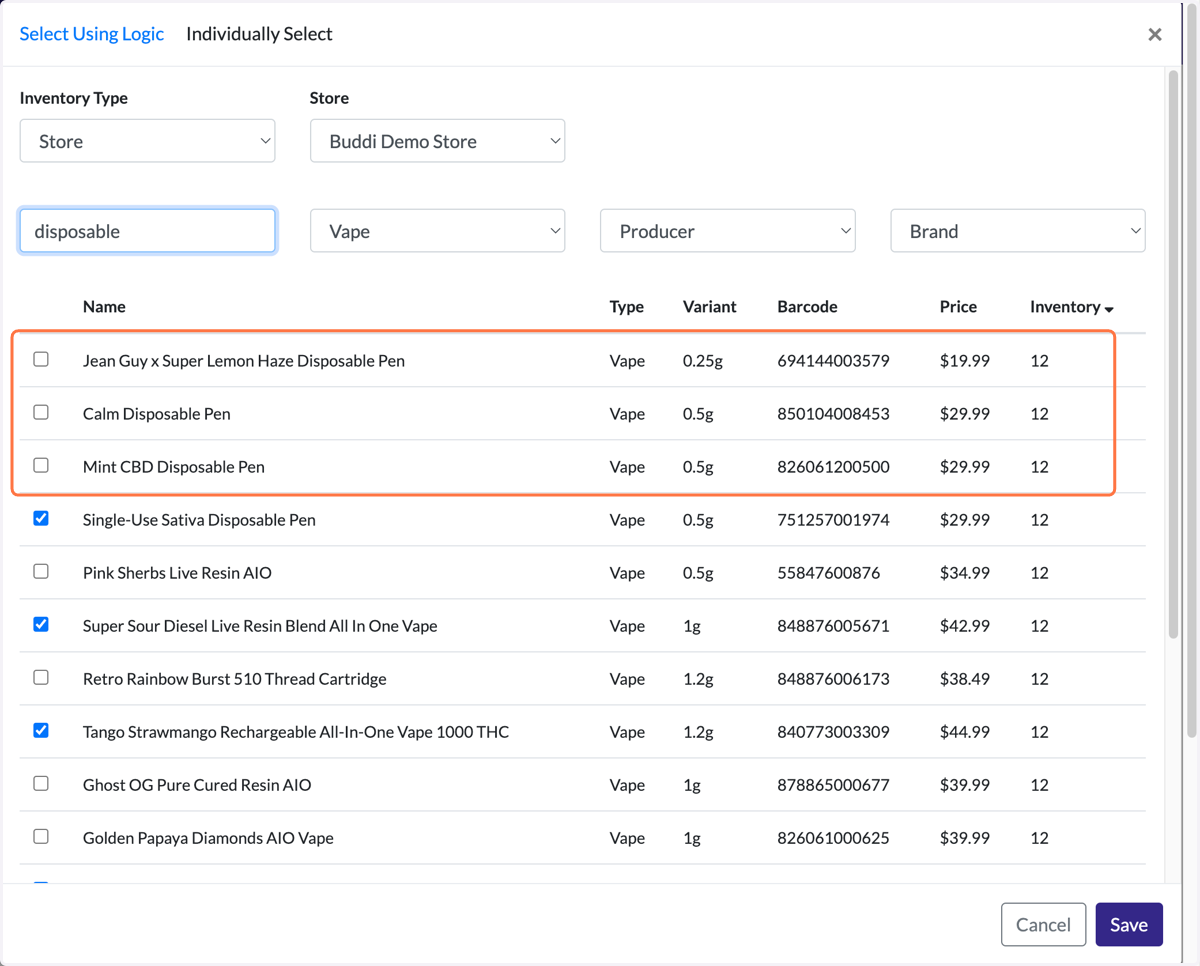Click Jean Guy x Super Lemon Haze name
Screen dimensions: 1200x966
click(244, 361)
